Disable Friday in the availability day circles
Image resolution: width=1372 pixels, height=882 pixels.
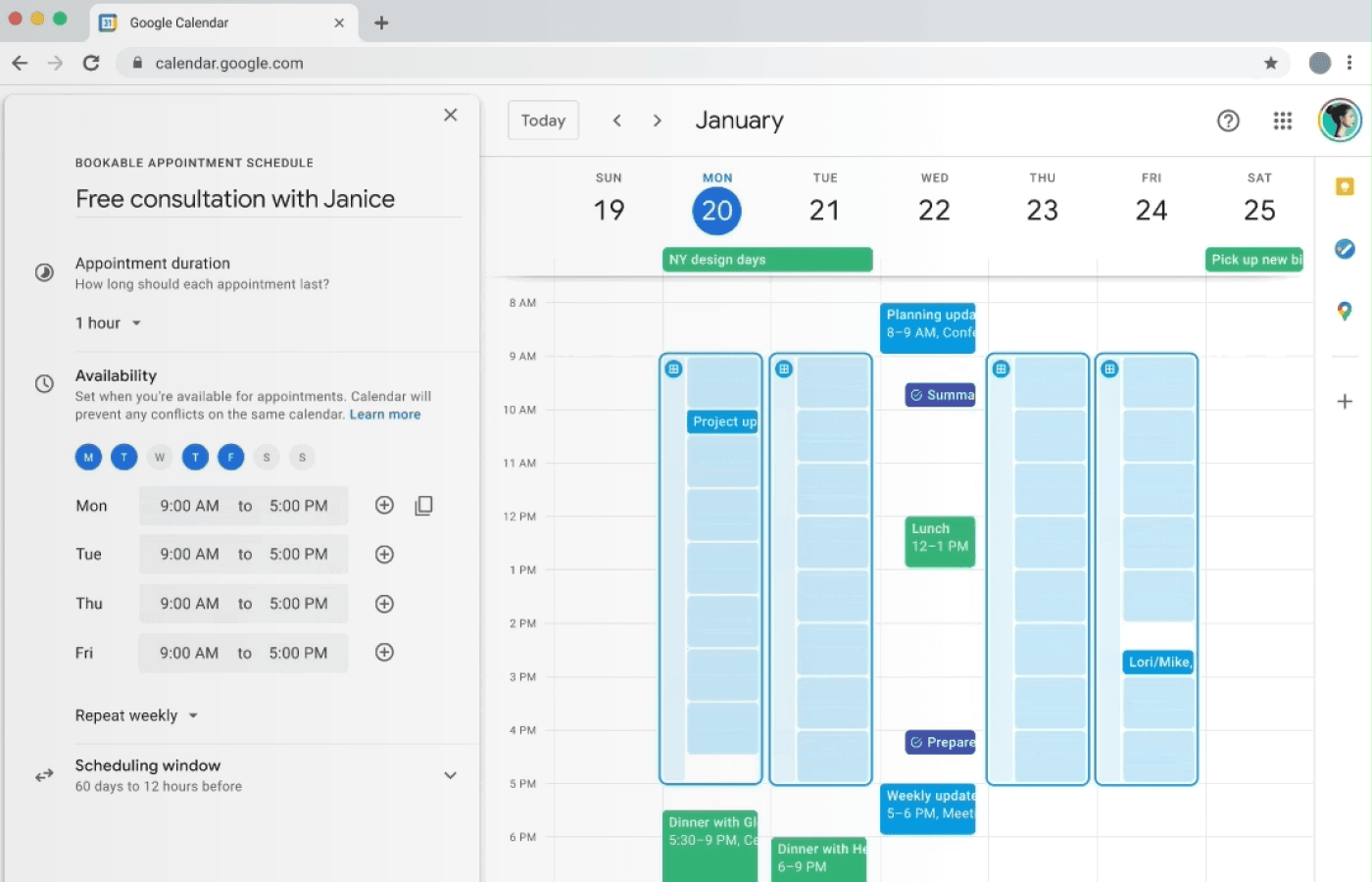pyautogui.click(x=231, y=457)
